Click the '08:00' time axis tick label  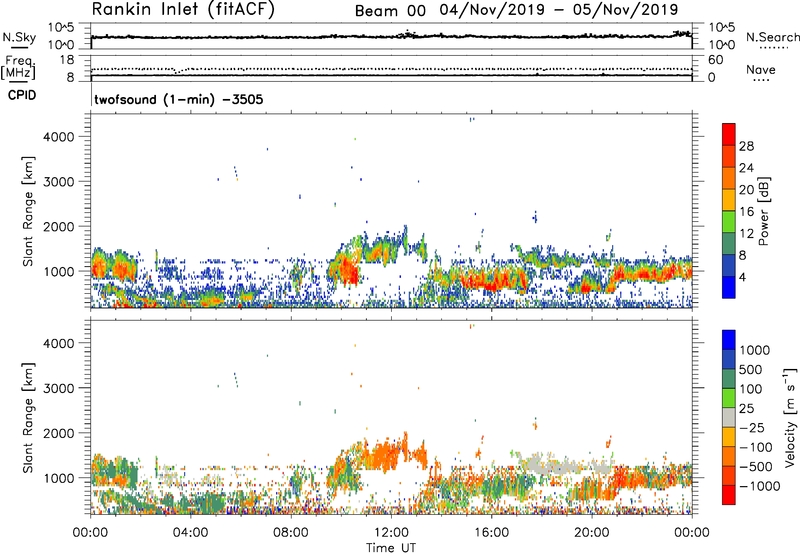click(x=291, y=533)
